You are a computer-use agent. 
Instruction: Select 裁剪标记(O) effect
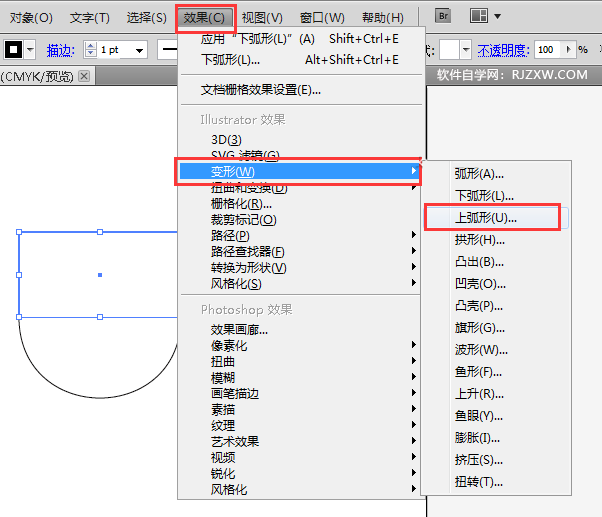[x=300, y=220]
